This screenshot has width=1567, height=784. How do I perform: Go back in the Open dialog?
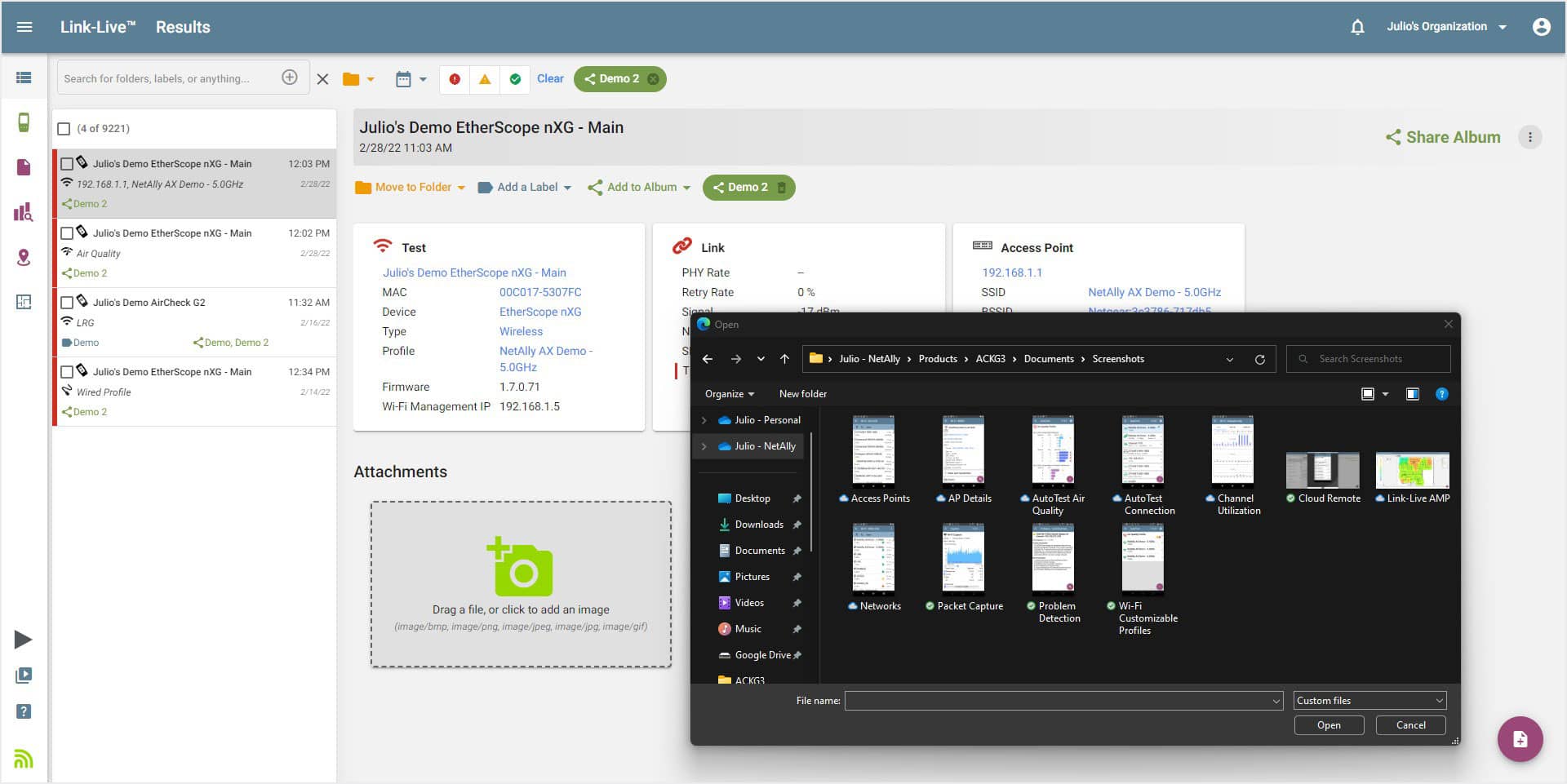point(708,359)
